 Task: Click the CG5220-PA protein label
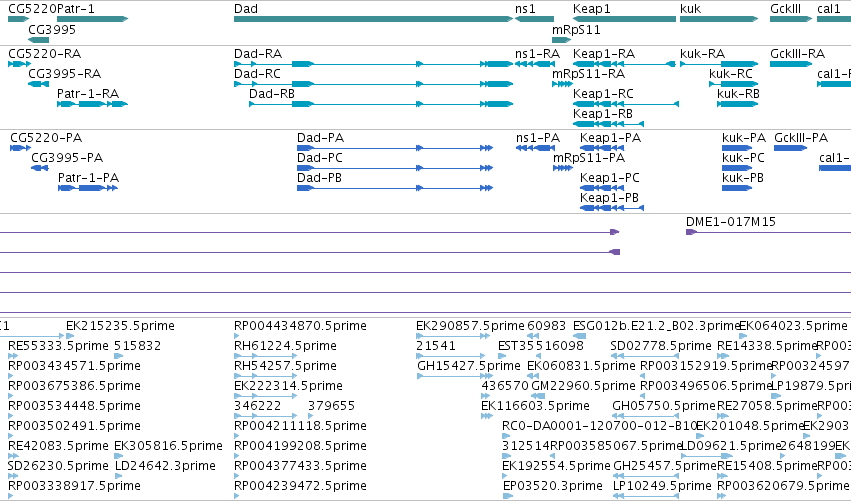pos(46,137)
